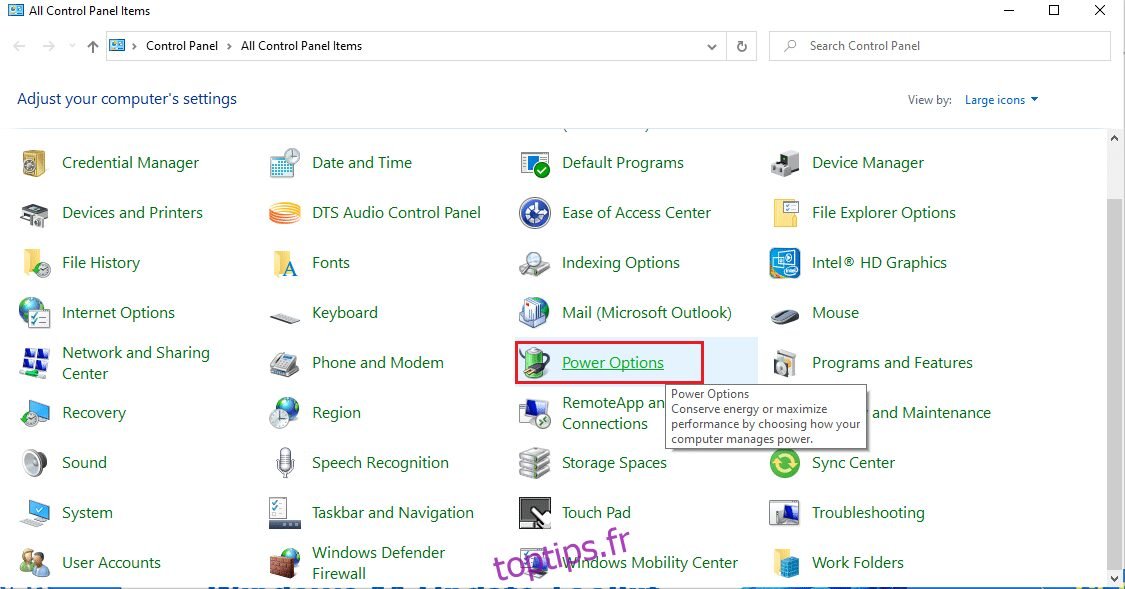Screen dimensions: 1125x589
Task: Expand the View by Large icons dropdown
Action: (1001, 100)
